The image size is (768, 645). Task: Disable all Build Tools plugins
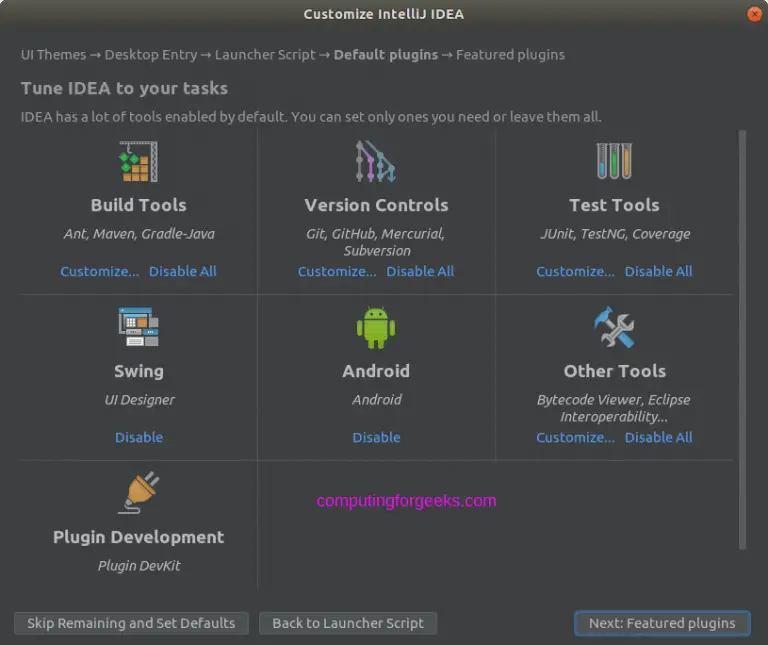(183, 271)
